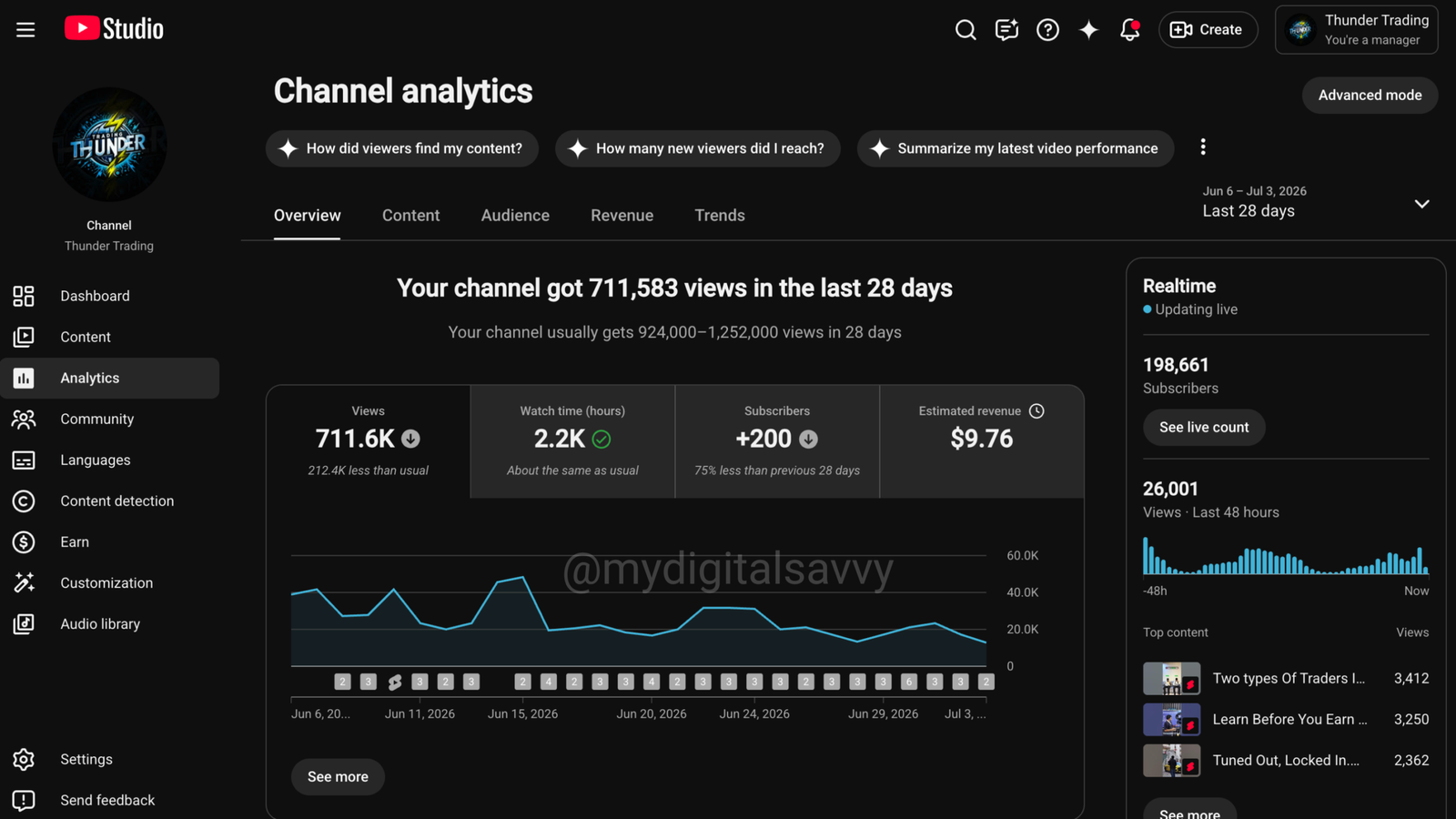1456x819 pixels.
Task: Open Content in the sidebar
Action: click(109, 337)
